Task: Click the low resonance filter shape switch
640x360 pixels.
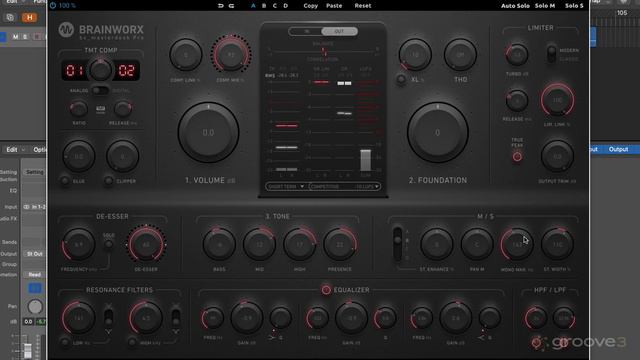Action: click(108, 317)
